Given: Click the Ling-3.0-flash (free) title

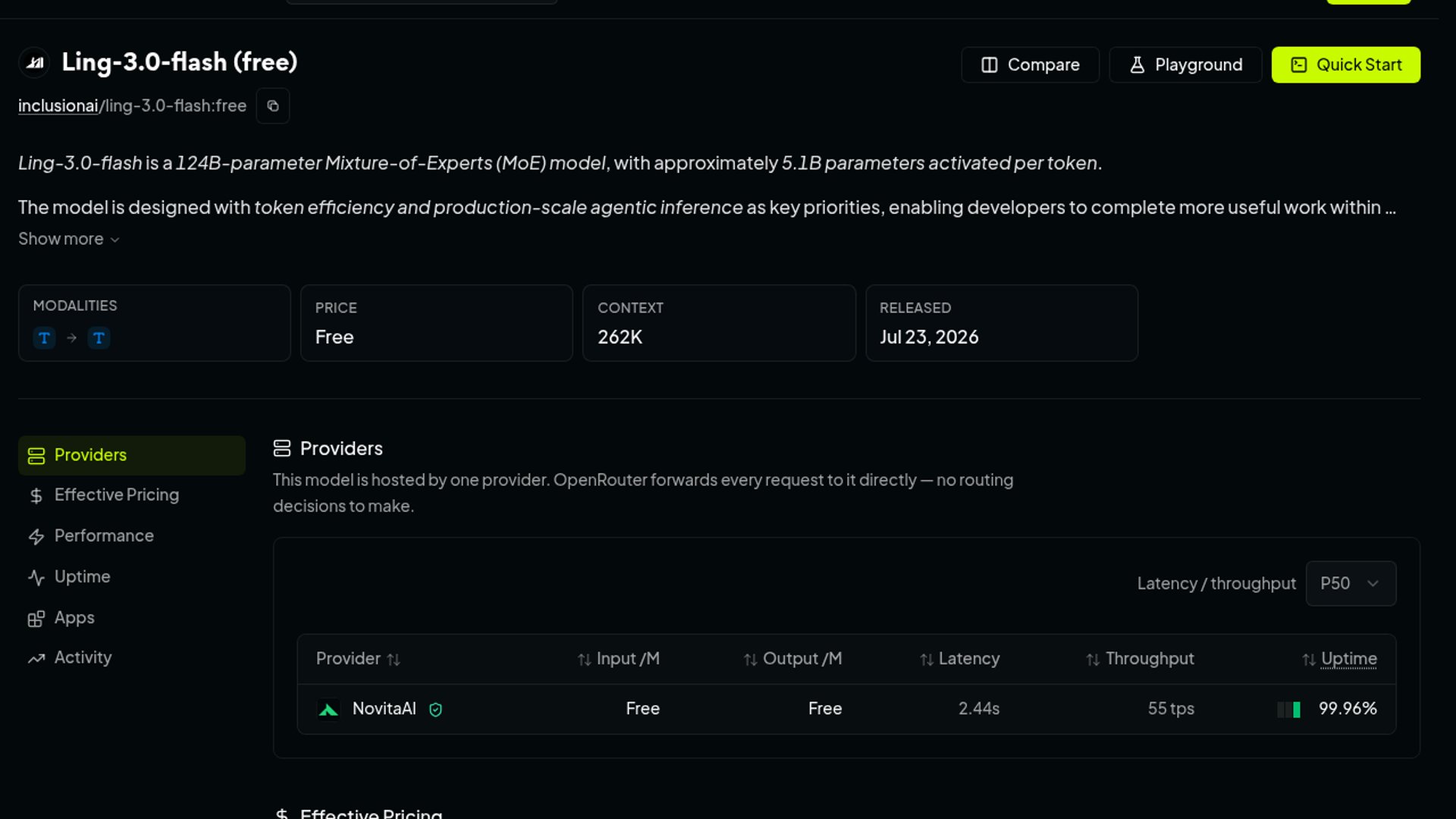Looking at the screenshot, I should pos(180,62).
